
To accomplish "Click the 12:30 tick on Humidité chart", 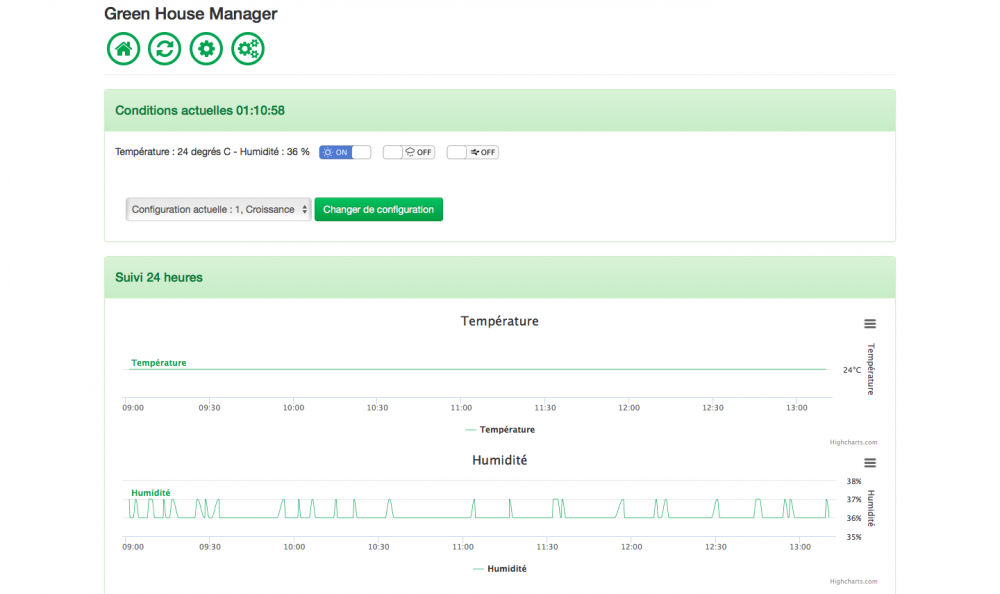I will tap(716, 547).
